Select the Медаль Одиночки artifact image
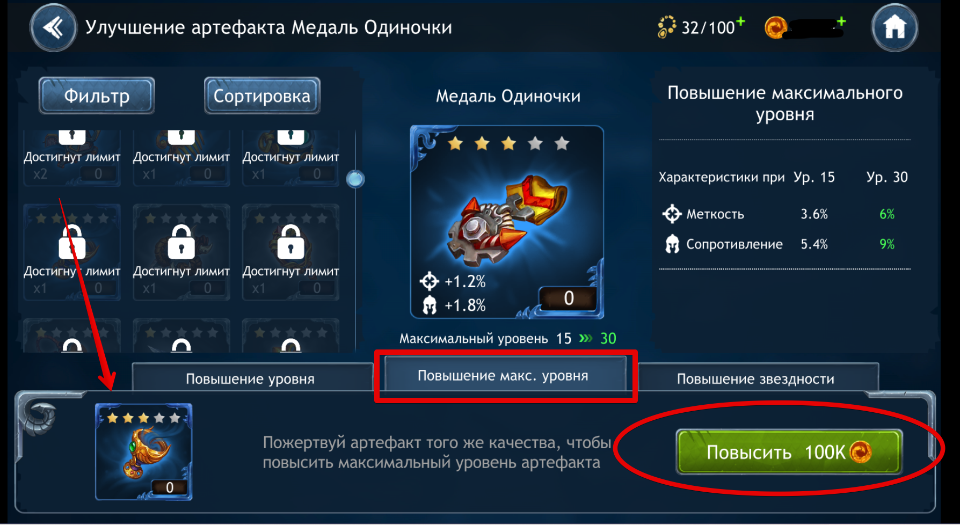This screenshot has height=525, width=960. click(507, 222)
